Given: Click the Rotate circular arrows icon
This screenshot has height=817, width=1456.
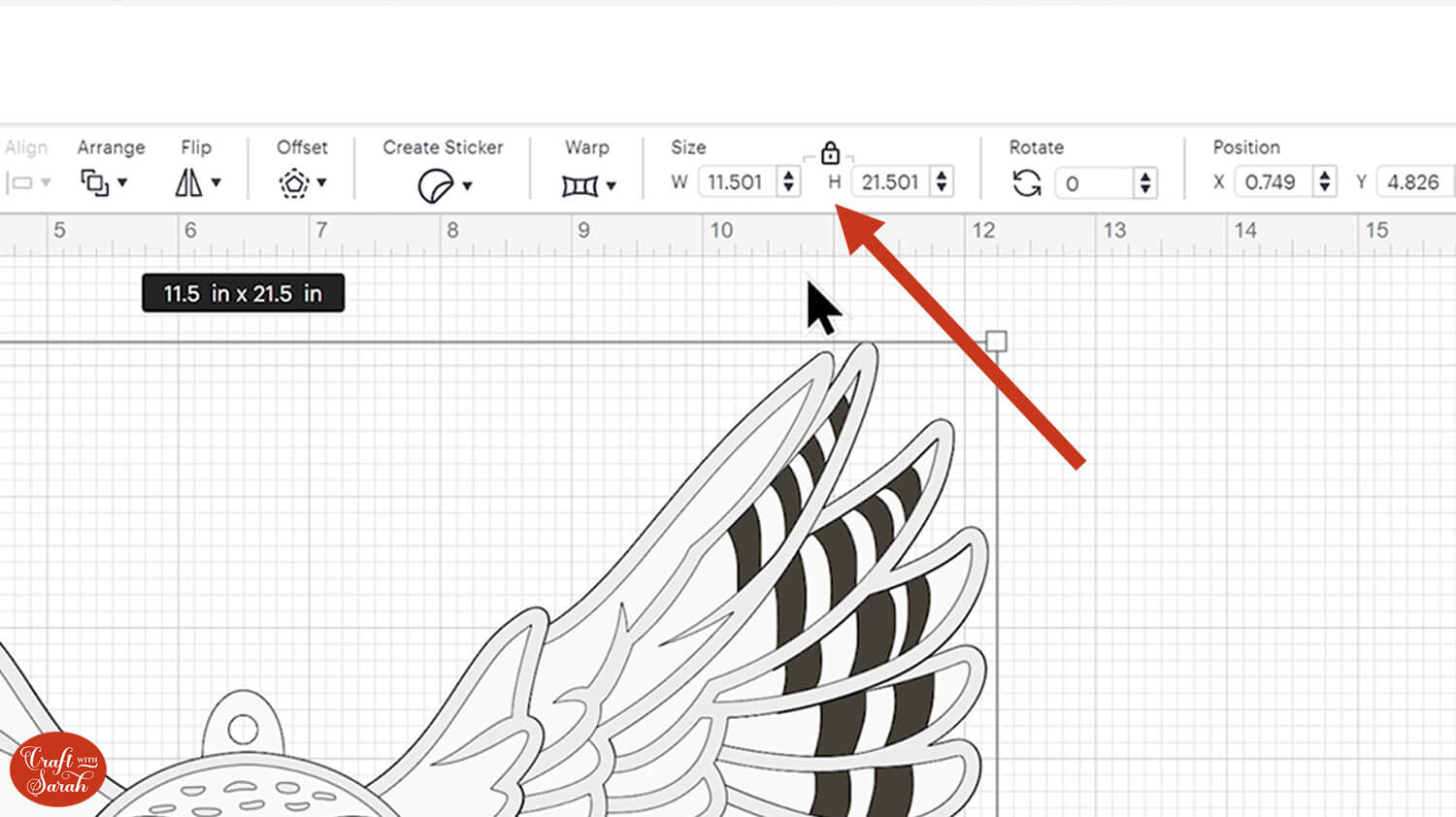Looking at the screenshot, I should [x=1027, y=182].
